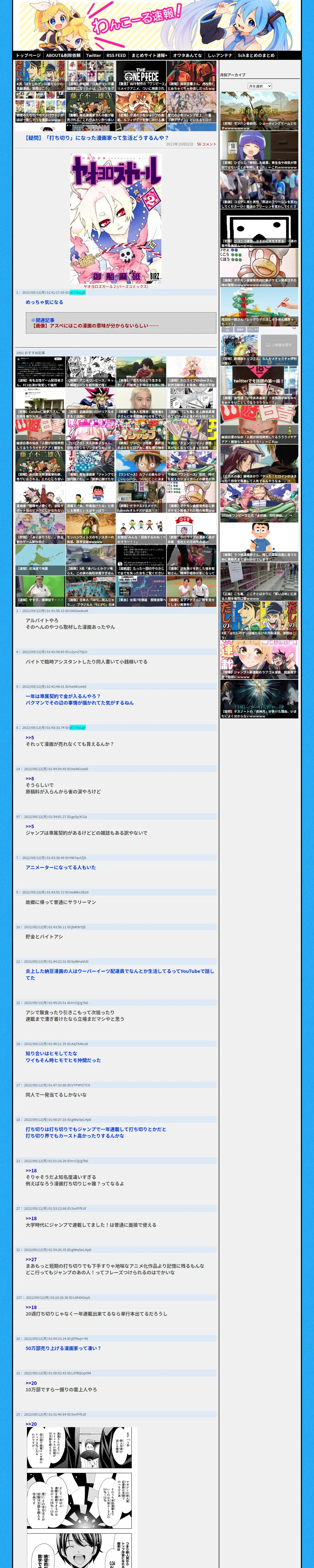Open the ABOUT&削除依頼 menu item

63,55
